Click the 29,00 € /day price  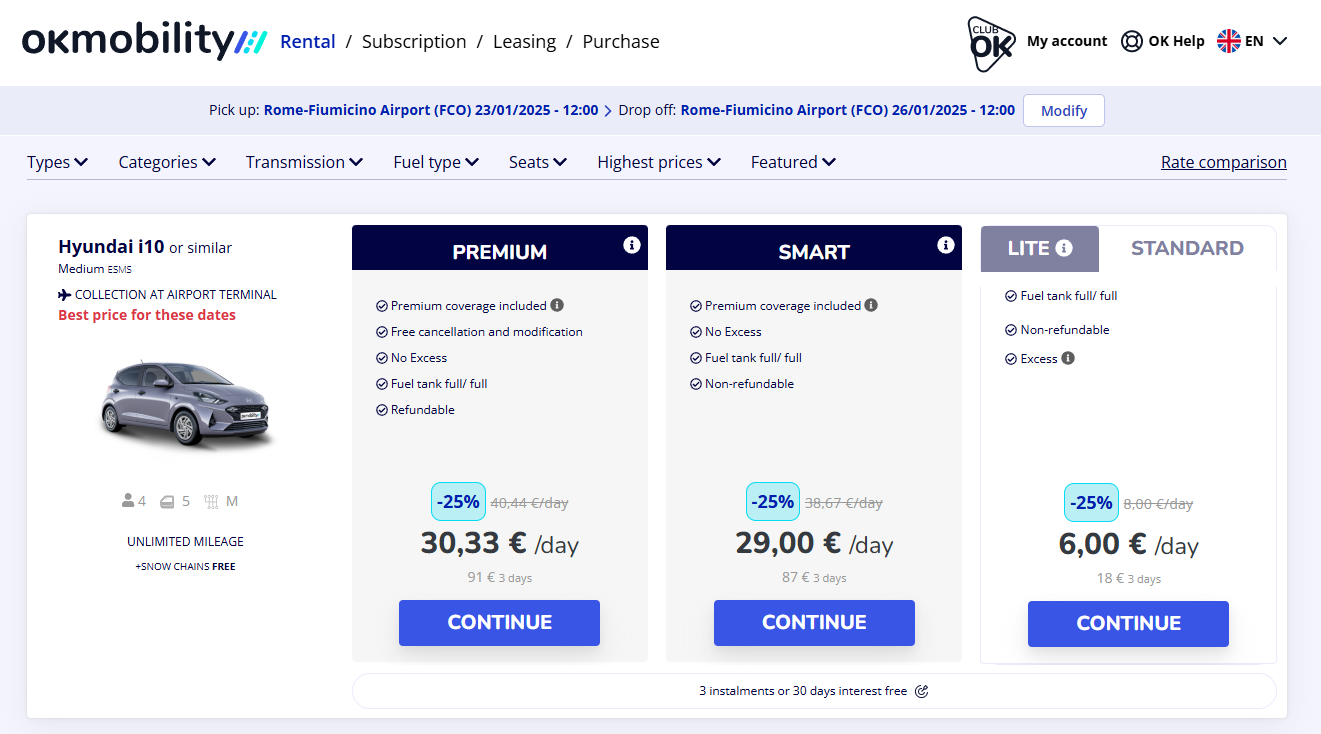[x=814, y=543]
